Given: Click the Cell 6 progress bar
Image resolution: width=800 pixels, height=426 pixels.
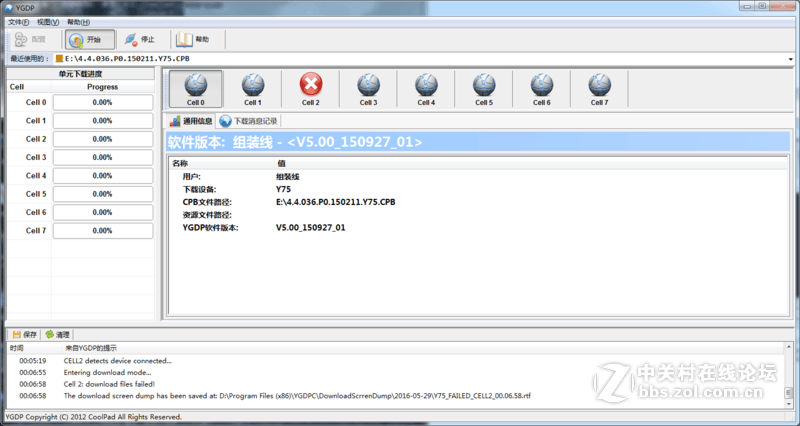Looking at the screenshot, I should 103,213.
